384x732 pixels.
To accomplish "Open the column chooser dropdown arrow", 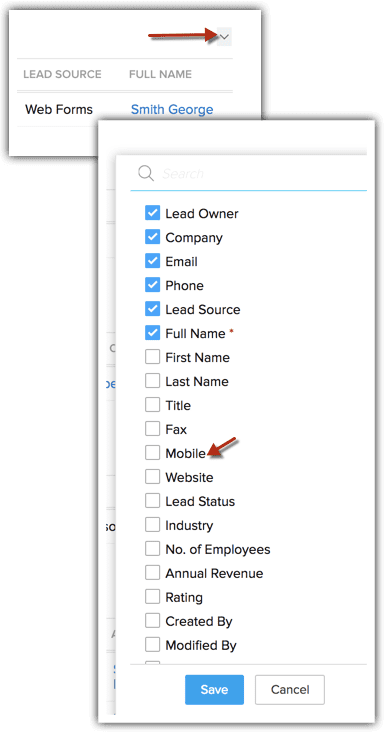I will point(224,37).
